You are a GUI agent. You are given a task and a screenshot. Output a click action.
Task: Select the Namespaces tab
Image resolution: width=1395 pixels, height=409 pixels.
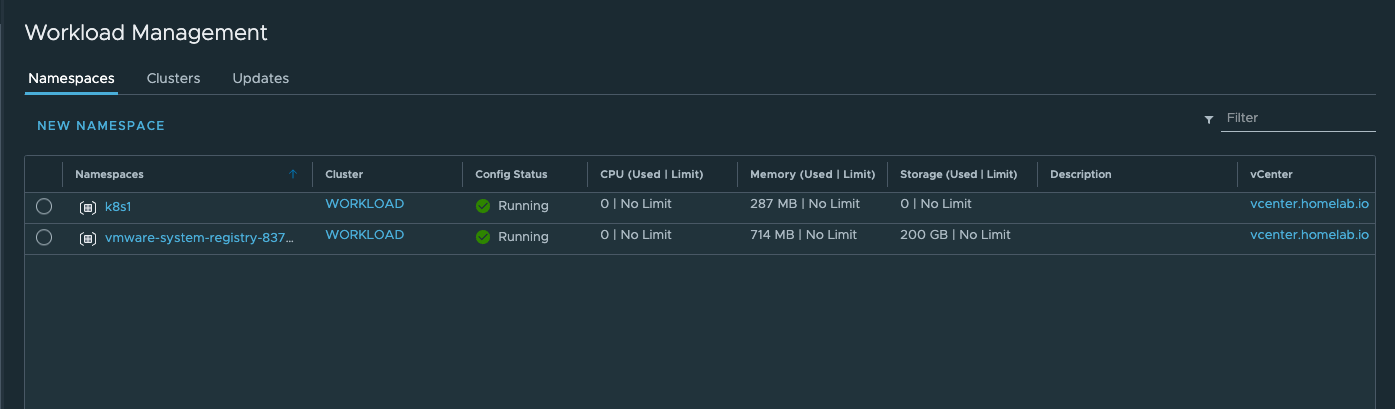(71, 78)
